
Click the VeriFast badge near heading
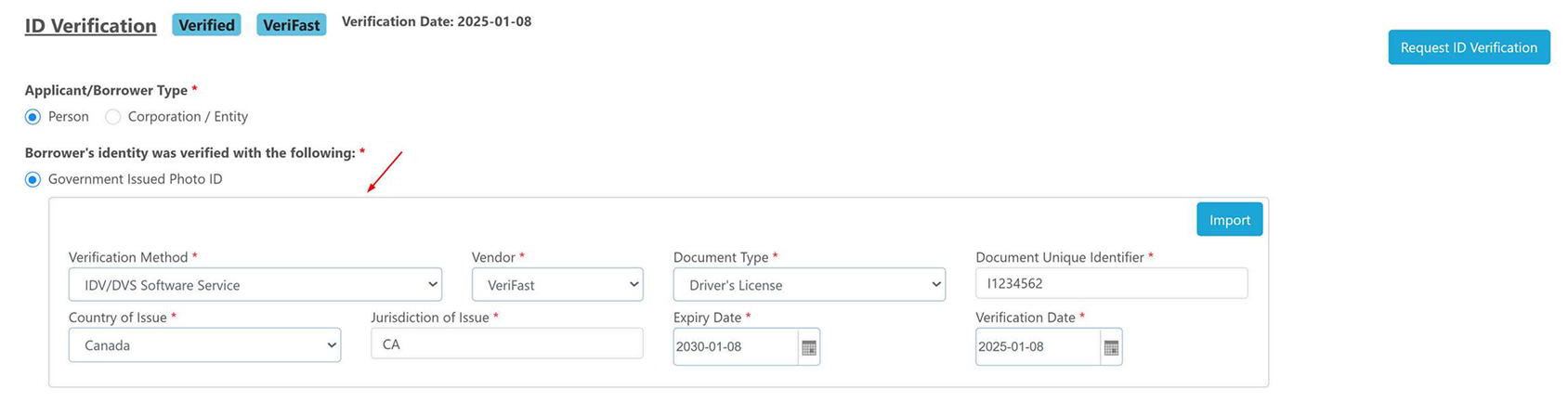[x=291, y=25]
